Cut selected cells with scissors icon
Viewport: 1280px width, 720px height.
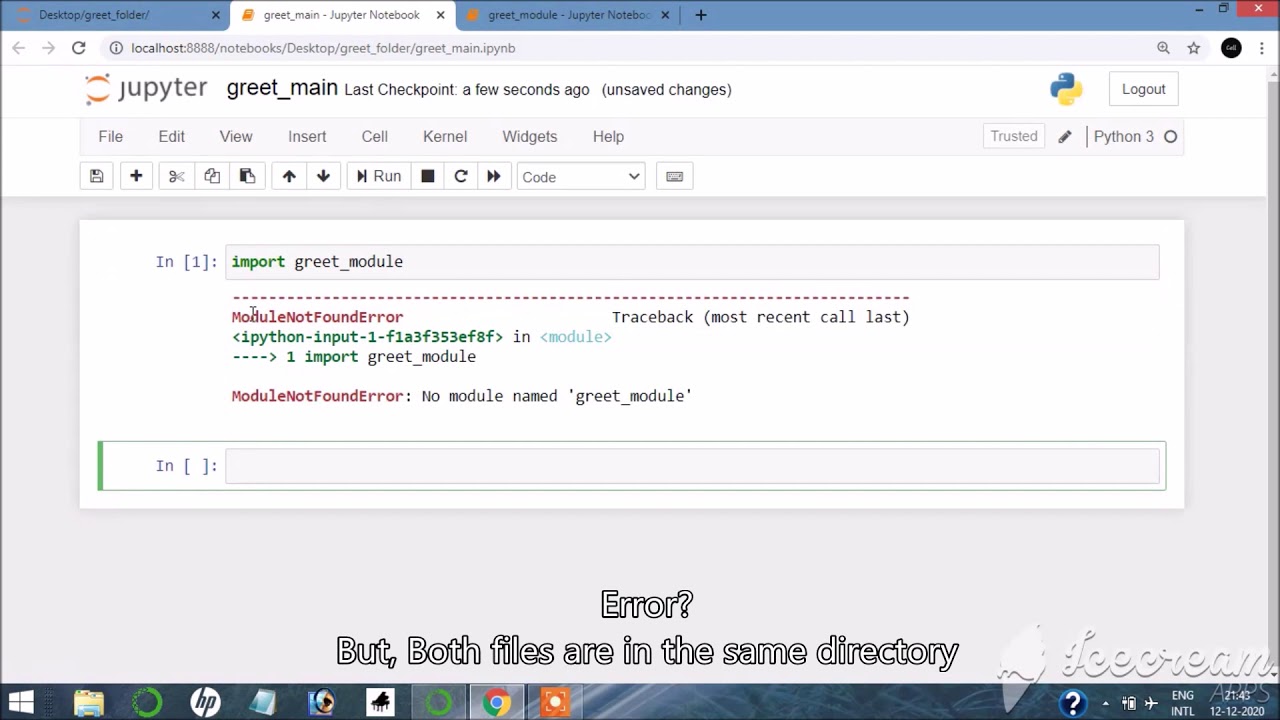(x=177, y=177)
